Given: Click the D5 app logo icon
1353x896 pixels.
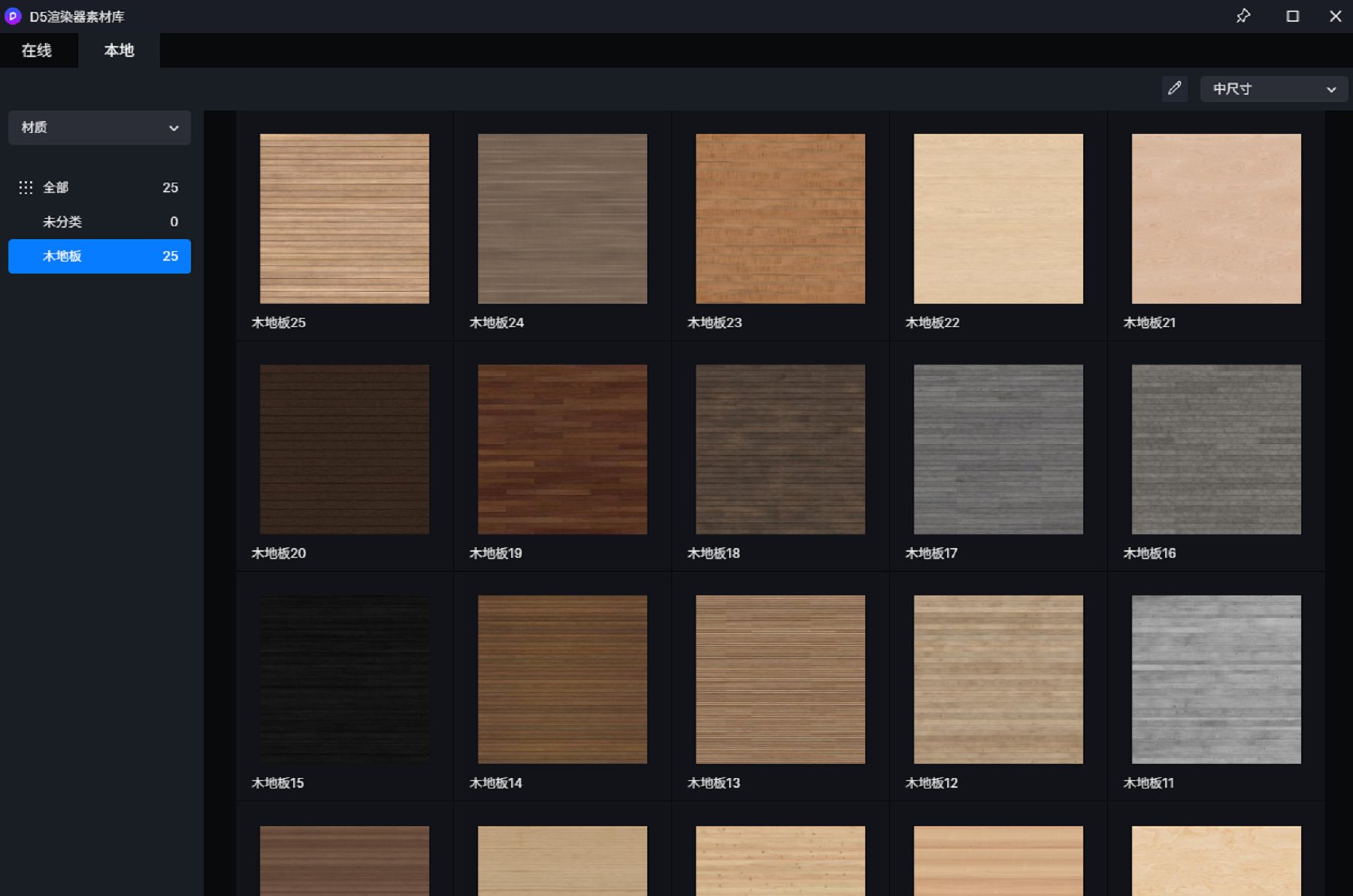Looking at the screenshot, I should [x=13, y=16].
